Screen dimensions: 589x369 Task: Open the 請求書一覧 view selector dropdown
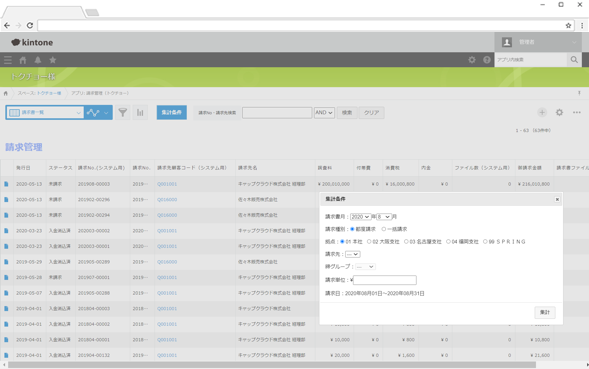45,112
